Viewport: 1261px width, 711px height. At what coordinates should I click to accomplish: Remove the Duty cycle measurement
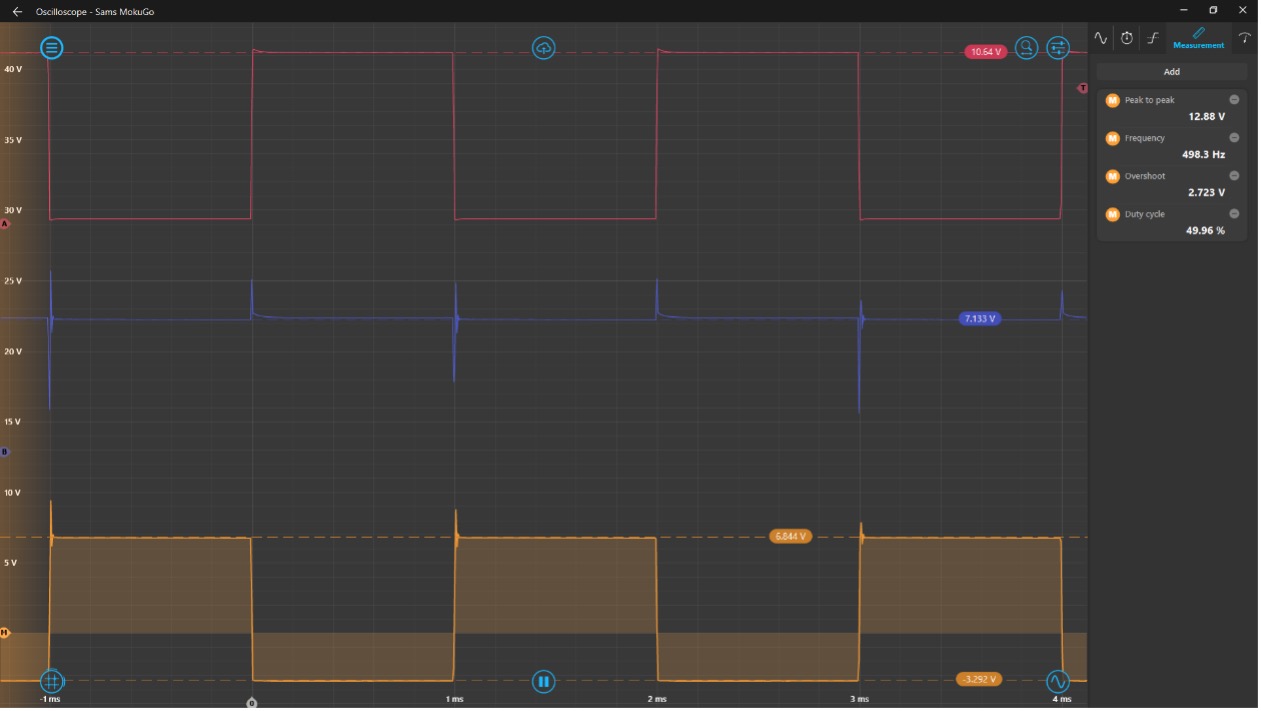[1234, 214]
